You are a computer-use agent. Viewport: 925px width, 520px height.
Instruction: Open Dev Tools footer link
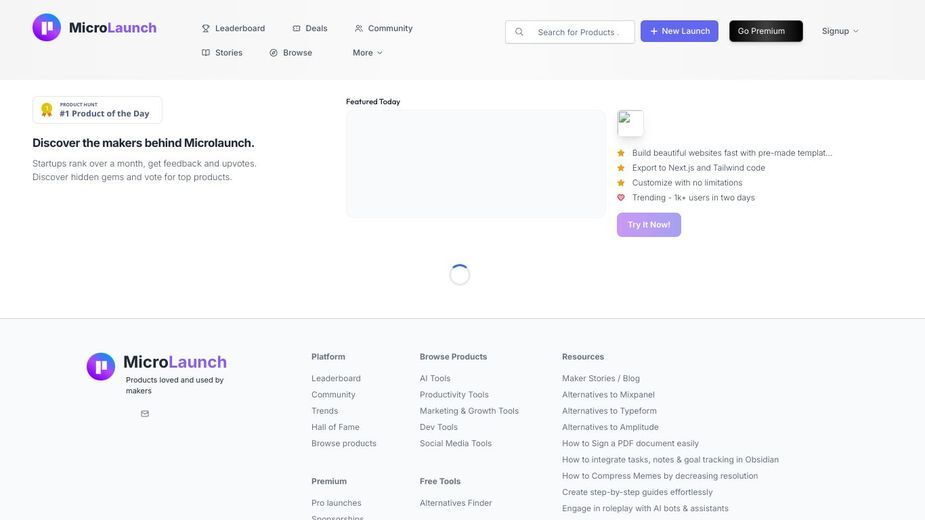[438, 427]
